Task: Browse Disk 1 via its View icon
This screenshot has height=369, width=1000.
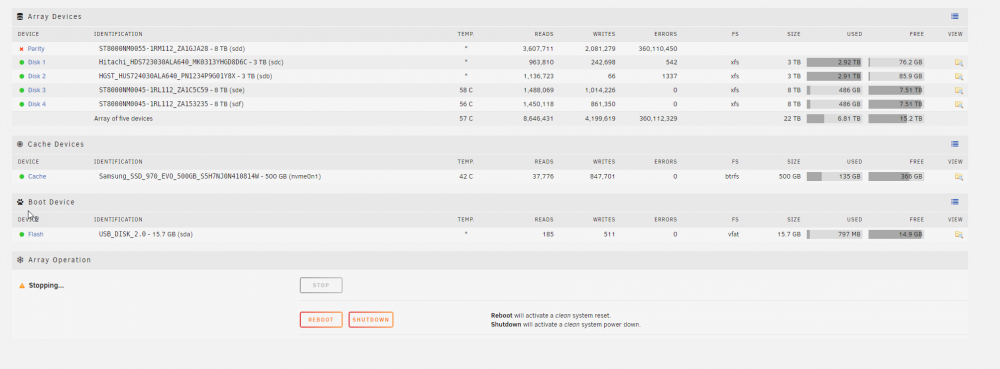Action: (958, 62)
